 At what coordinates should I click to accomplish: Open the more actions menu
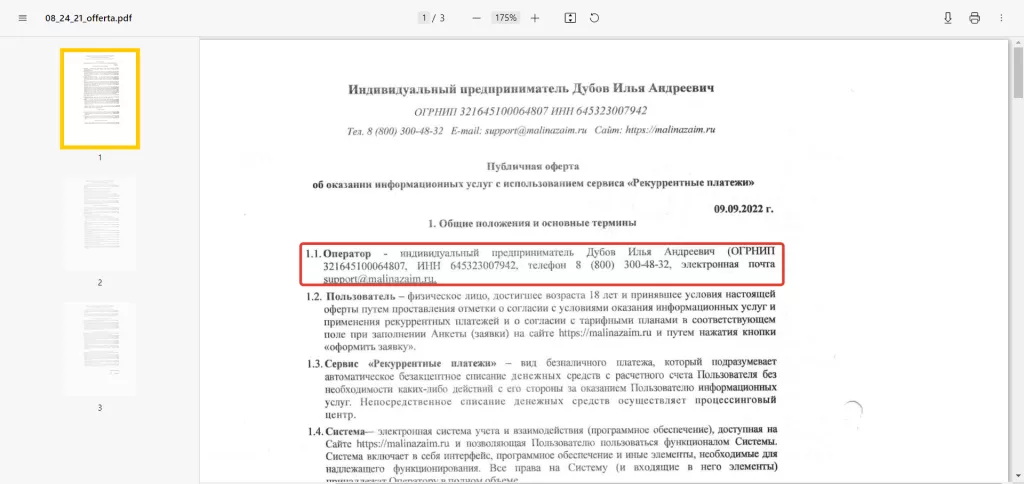click(x=1001, y=18)
